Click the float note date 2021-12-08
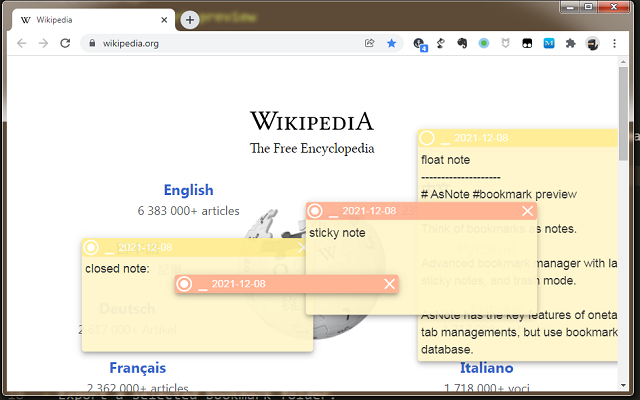The width and height of the screenshot is (640, 400). (x=481, y=138)
